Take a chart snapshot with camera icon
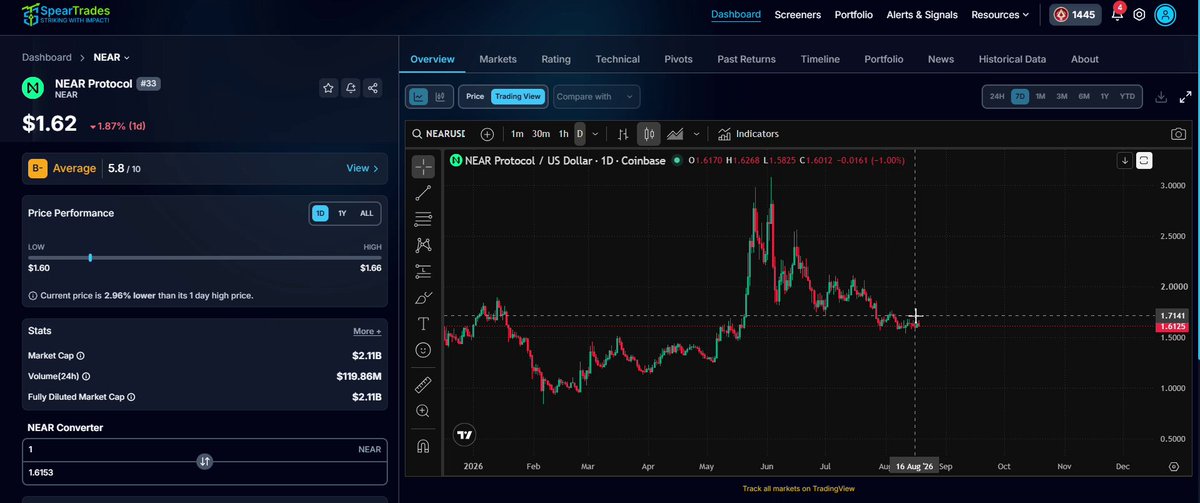 [1177, 133]
